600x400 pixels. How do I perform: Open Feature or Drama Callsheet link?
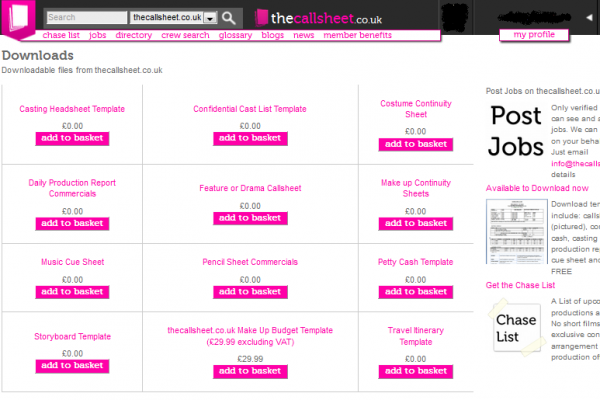pos(250,188)
